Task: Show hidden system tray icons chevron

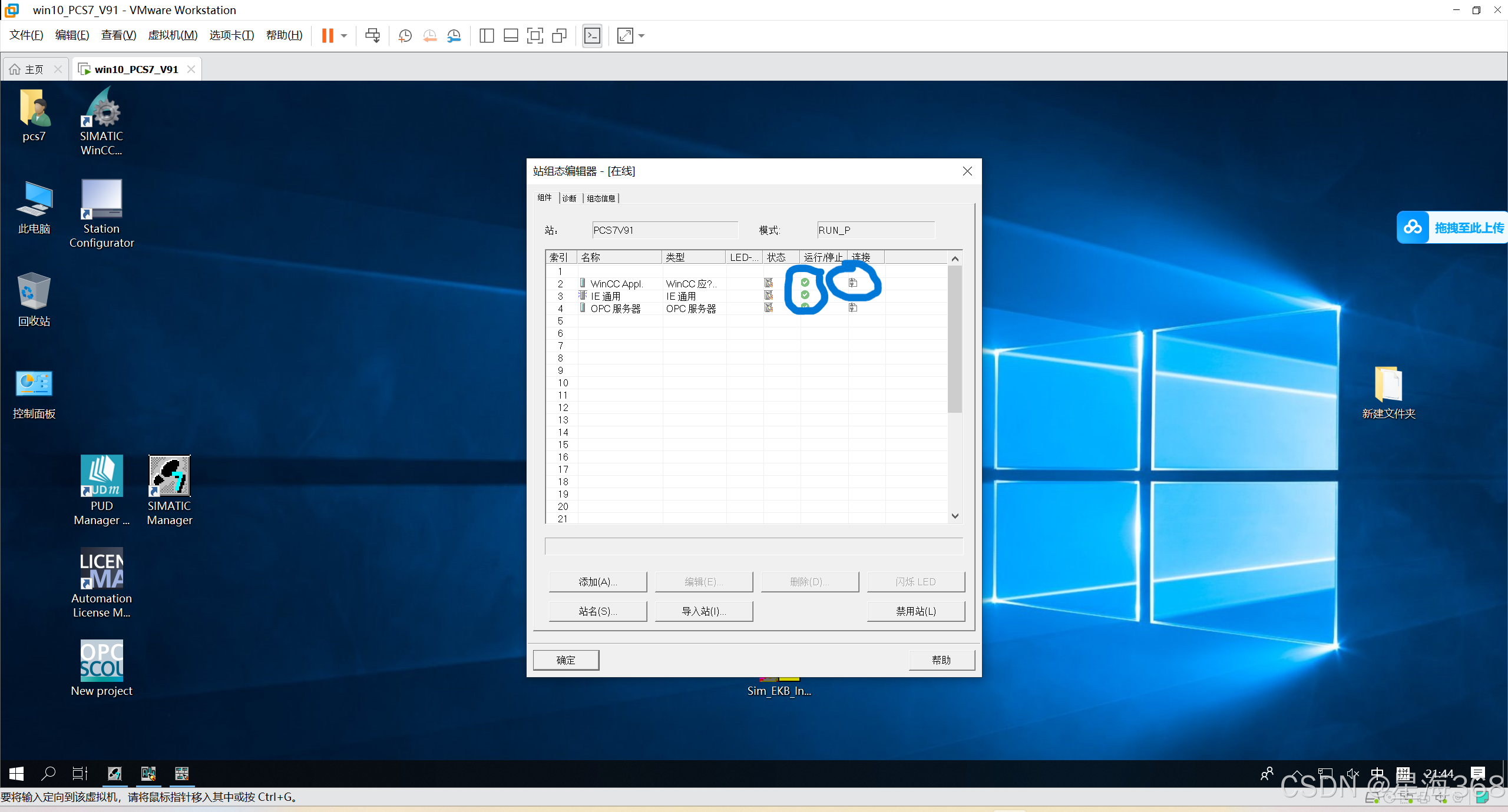Action: click(x=1297, y=773)
